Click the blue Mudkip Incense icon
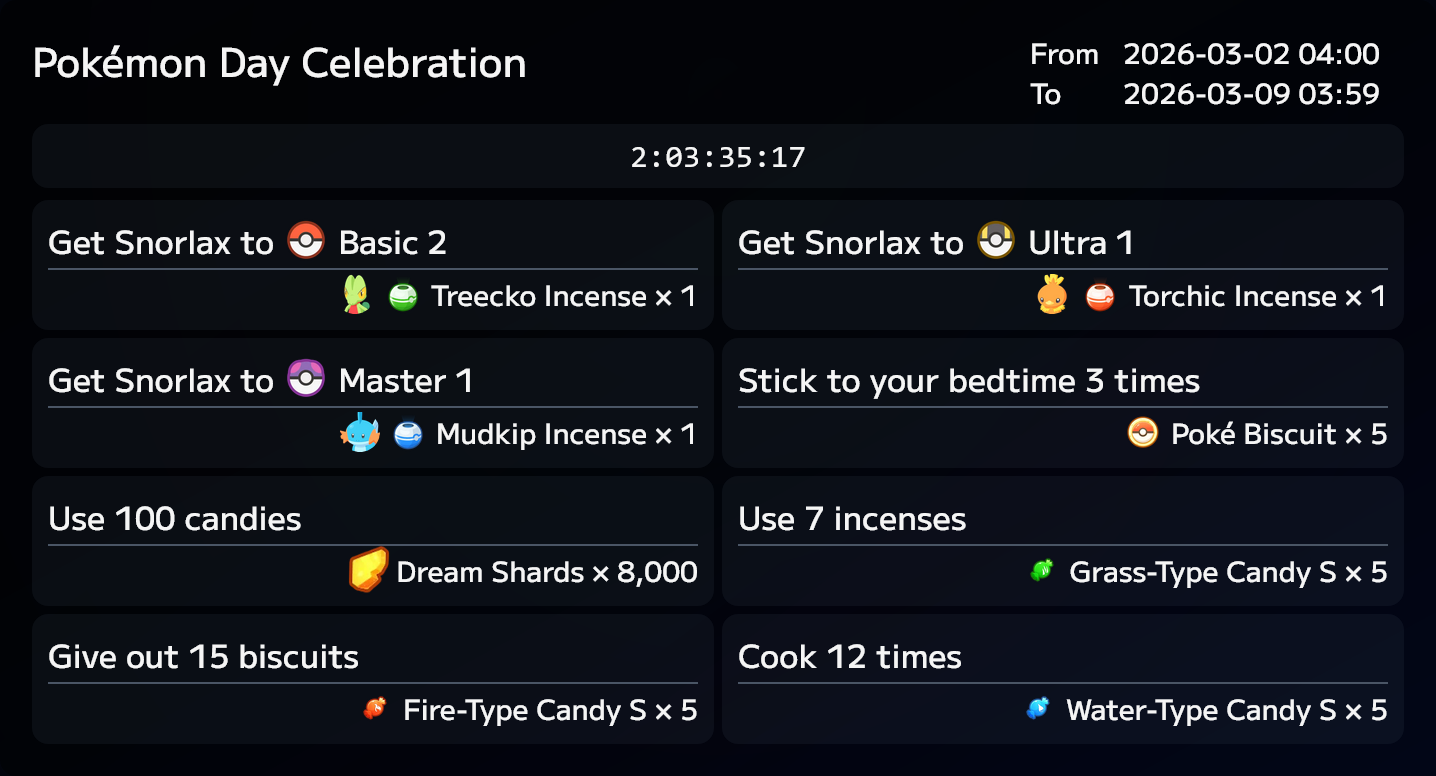Image resolution: width=1436 pixels, height=776 pixels. coord(408,435)
